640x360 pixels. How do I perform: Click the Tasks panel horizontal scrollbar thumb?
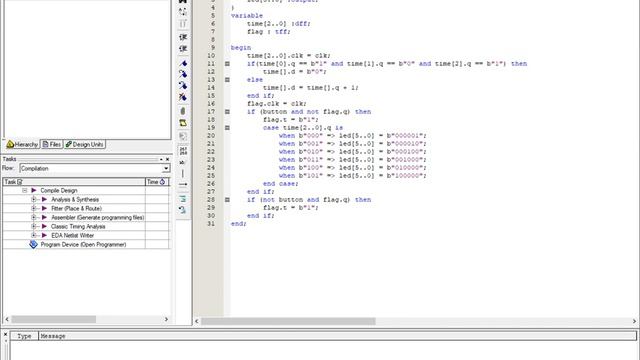(53, 319)
